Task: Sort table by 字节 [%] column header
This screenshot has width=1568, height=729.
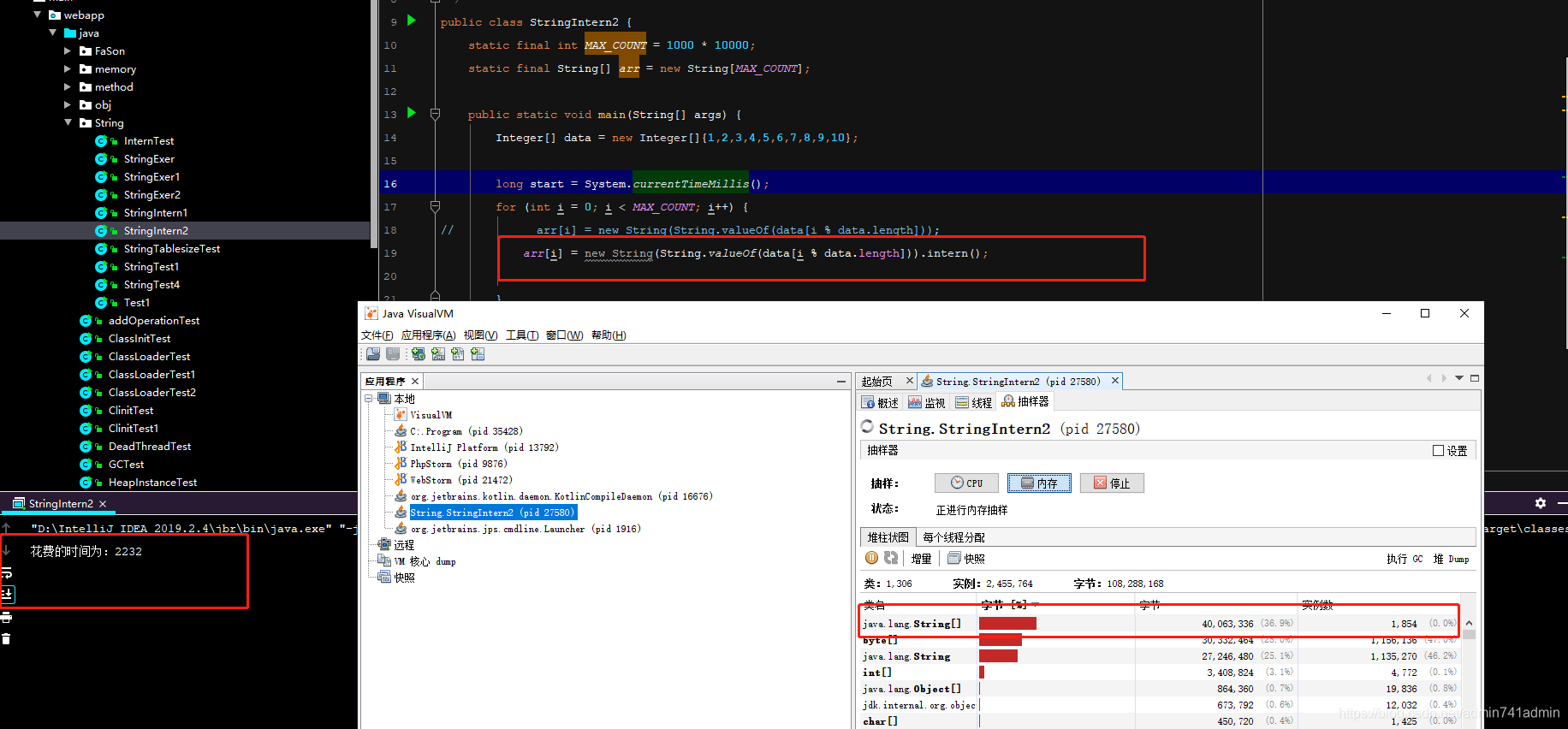Action: coord(1057,605)
